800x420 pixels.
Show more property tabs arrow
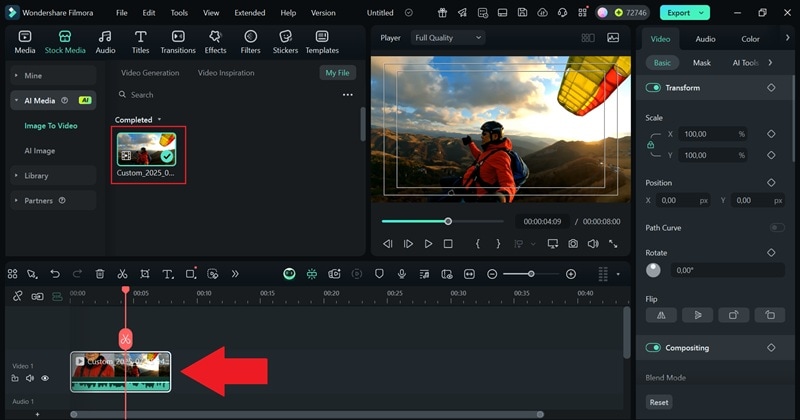point(787,38)
